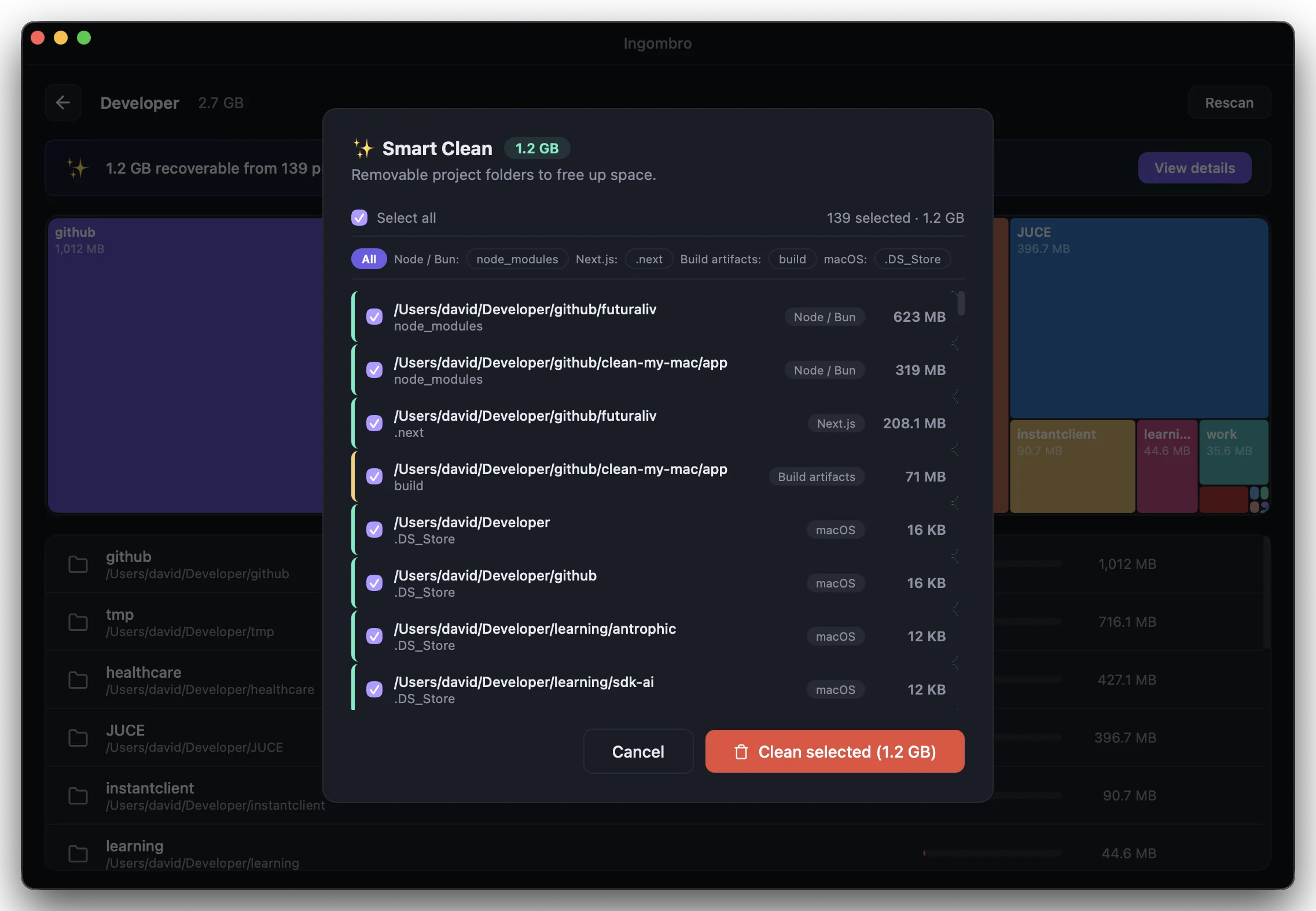Click the Next.js tag at 208.1 MB
The width and height of the screenshot is (1316, 911).
[x=836, y=423]
